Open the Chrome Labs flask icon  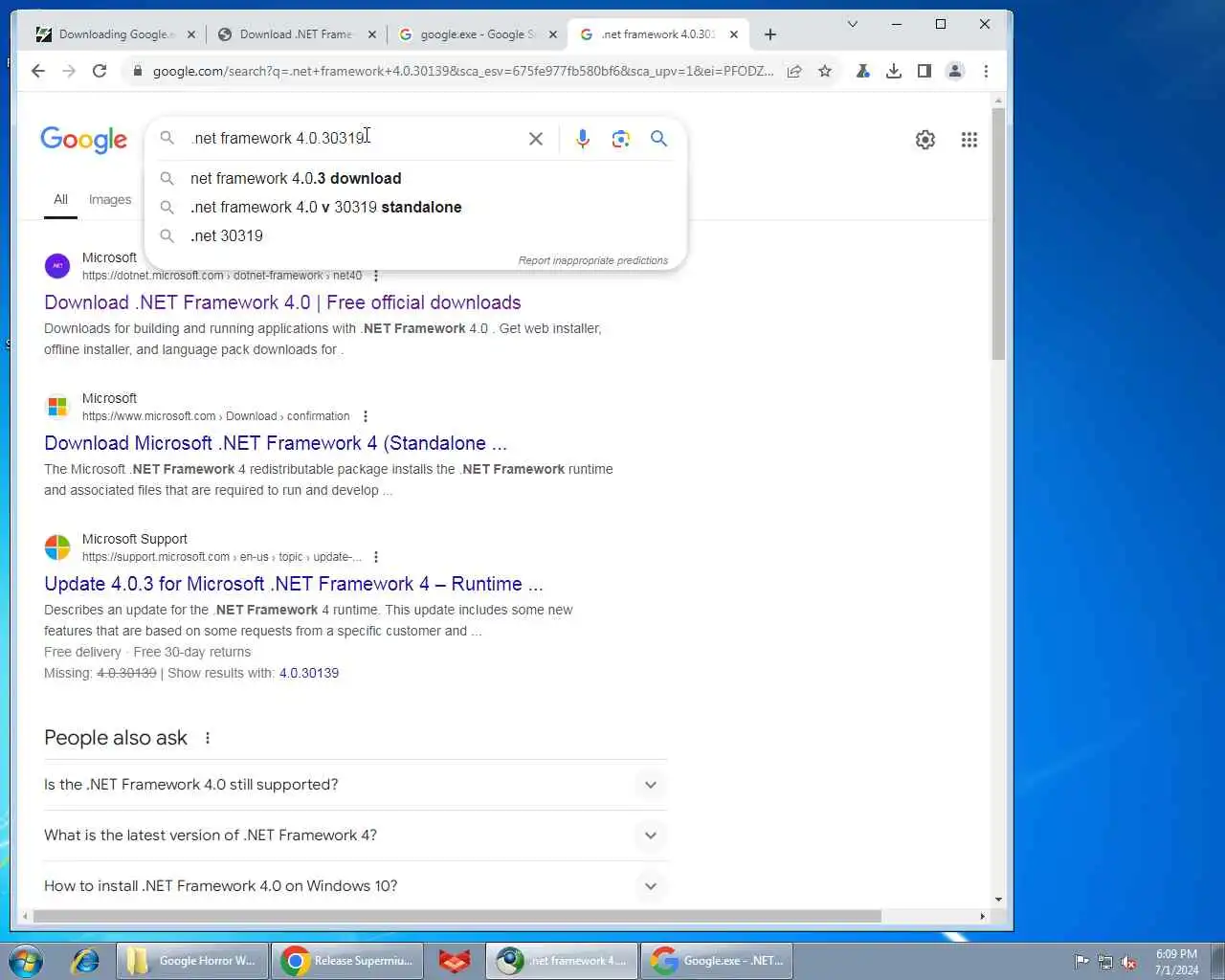pyautogui.click(x=862, y=71)
